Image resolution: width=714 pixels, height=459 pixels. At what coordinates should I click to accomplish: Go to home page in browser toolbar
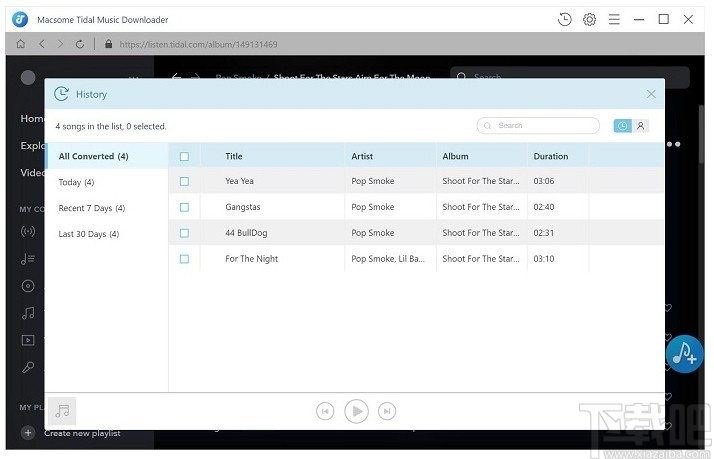pyautogui.click(x=20, y=44)
